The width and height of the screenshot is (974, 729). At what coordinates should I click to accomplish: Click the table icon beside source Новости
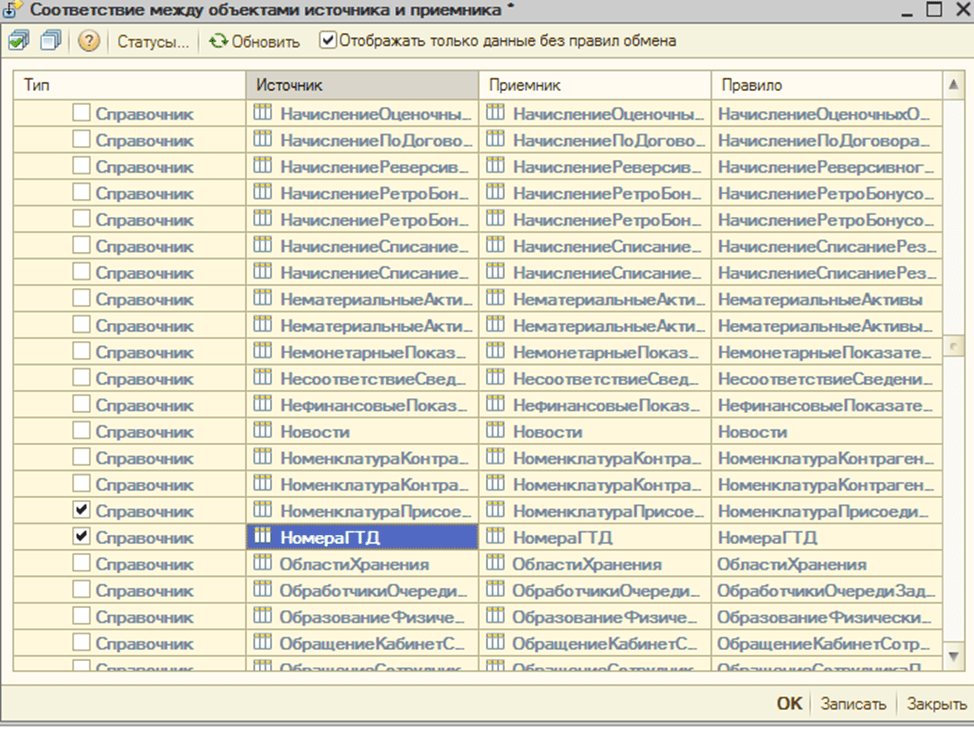click(263, 432)
